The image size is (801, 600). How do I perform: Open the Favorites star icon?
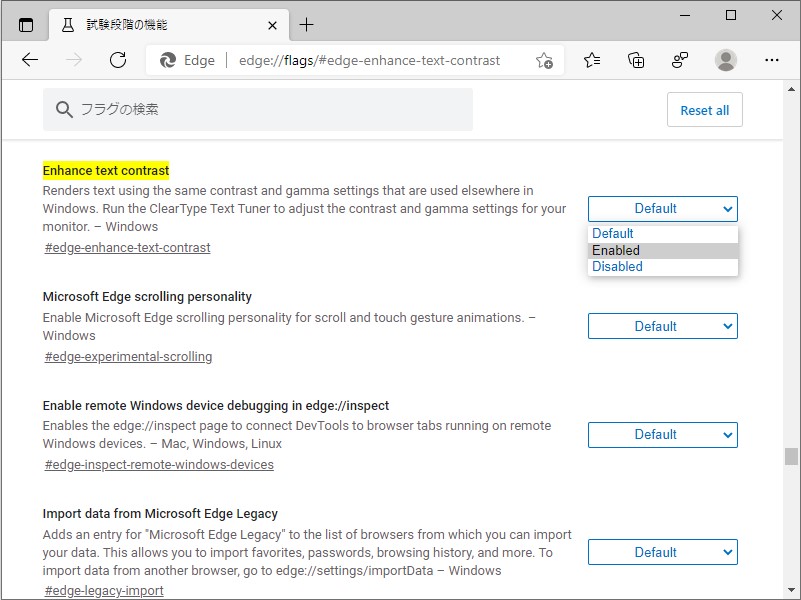pyautogui.click(x=591, y=60)
